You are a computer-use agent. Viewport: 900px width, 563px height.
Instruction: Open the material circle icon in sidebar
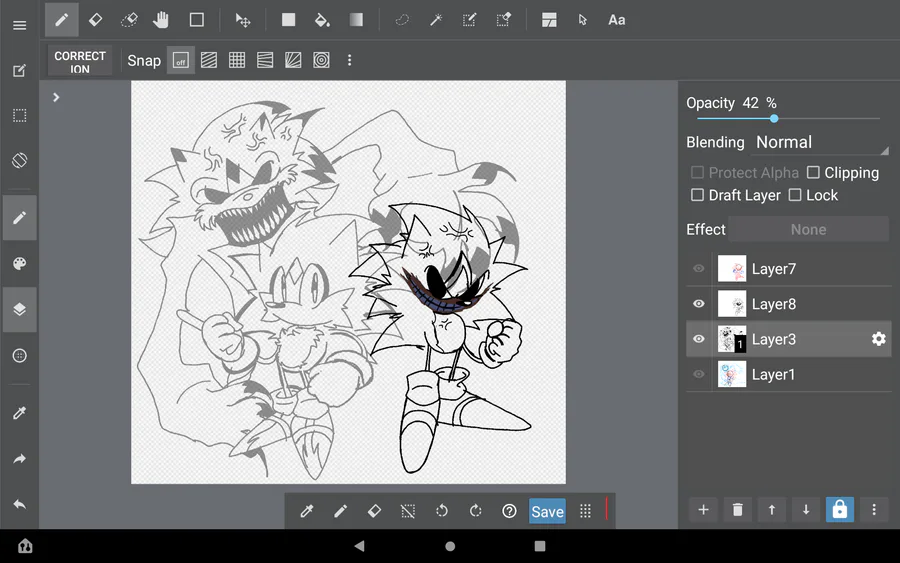click(x=20, y=356)
